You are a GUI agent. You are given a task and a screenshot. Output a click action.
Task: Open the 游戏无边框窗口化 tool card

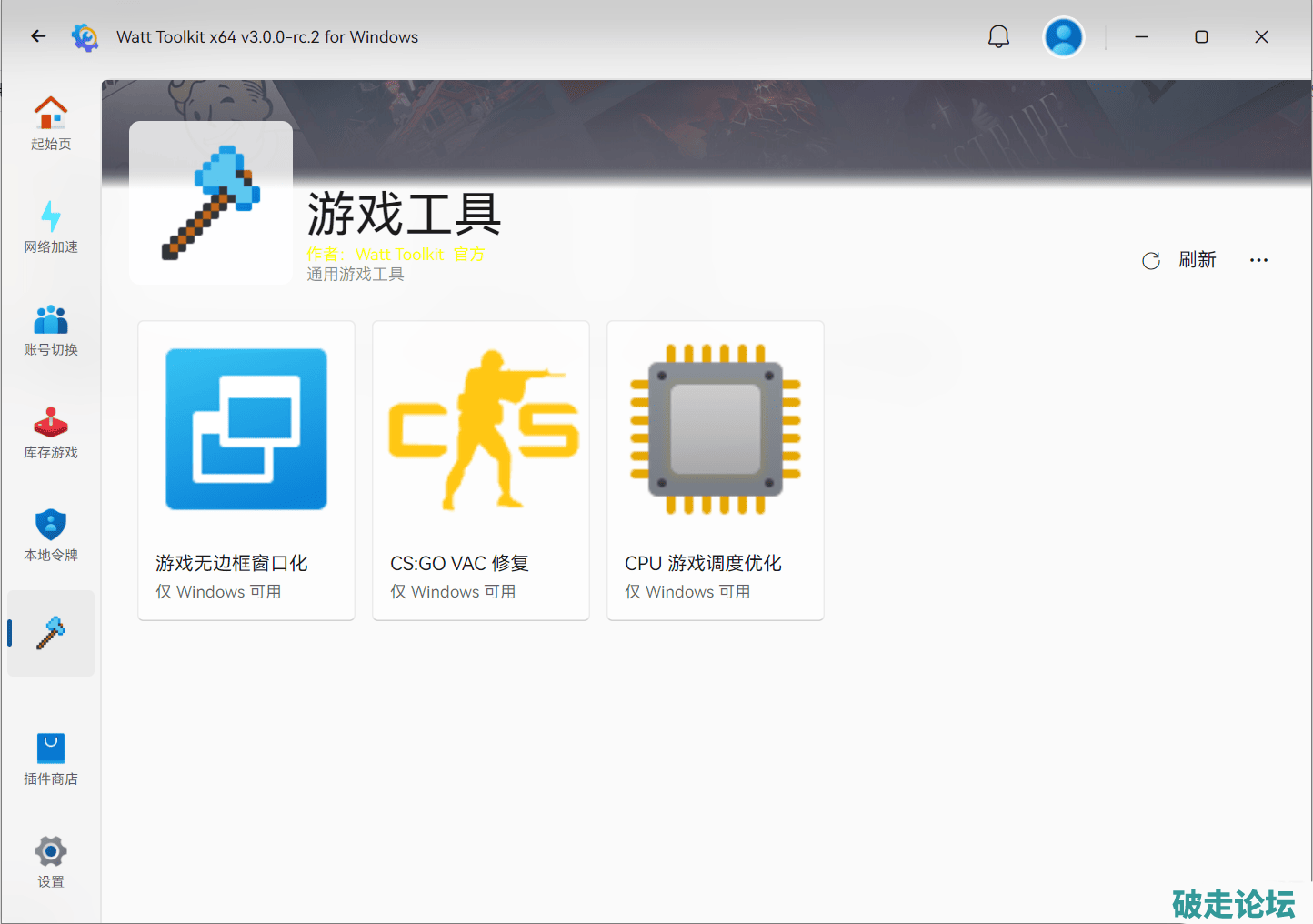click(246, 470)
